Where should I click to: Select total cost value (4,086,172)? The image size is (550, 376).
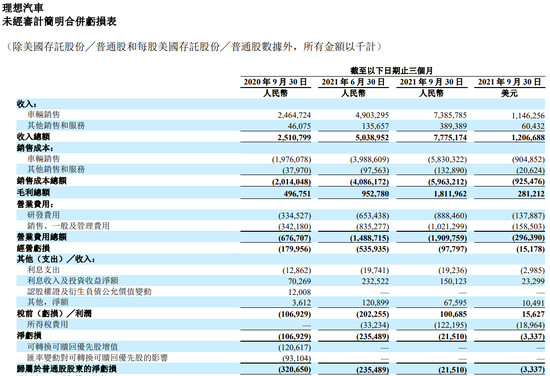point(369,182)
